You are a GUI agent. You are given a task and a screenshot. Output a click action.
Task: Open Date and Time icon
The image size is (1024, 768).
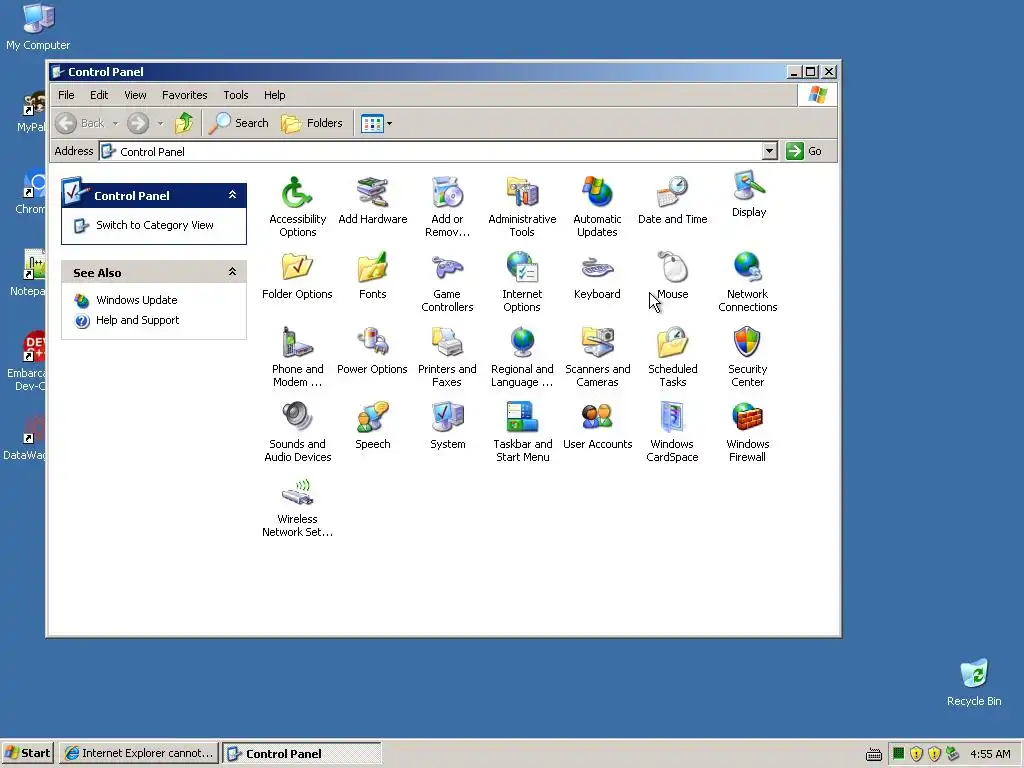(x=673, y=200)
